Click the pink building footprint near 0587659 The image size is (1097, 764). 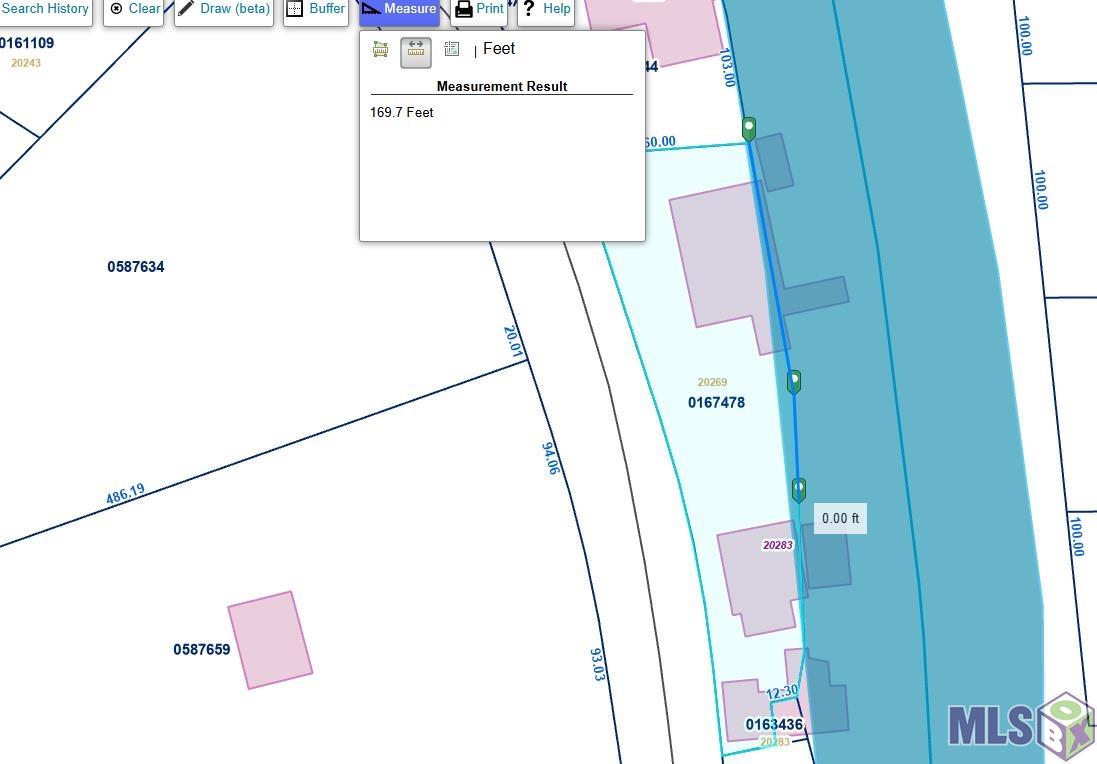tap(270, 640)
